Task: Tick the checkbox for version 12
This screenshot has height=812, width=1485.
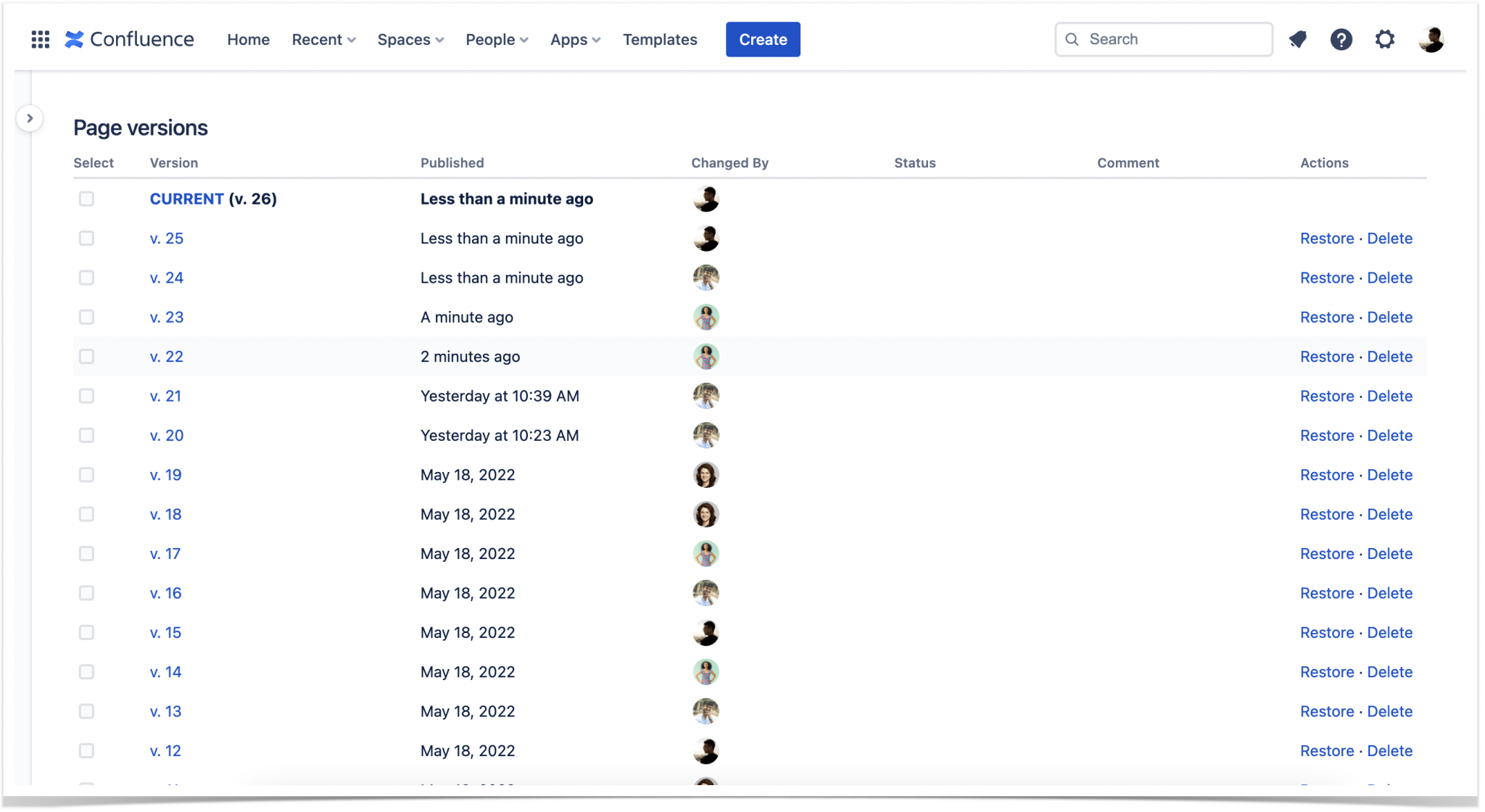Action: 86,750
